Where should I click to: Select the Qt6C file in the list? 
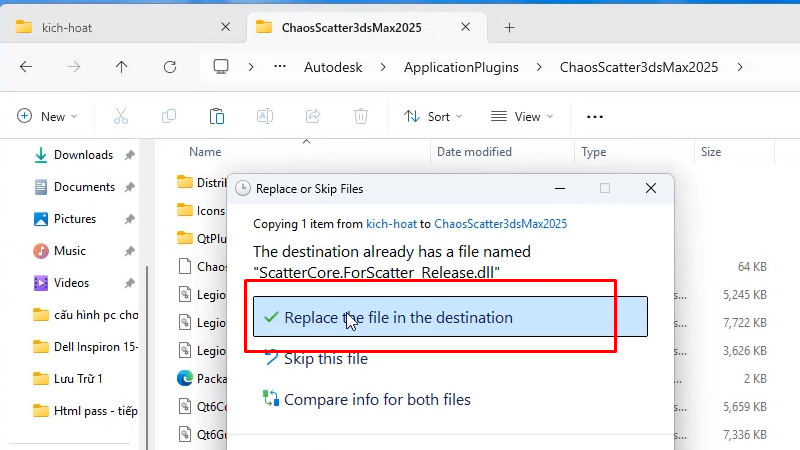pos(201,407)
